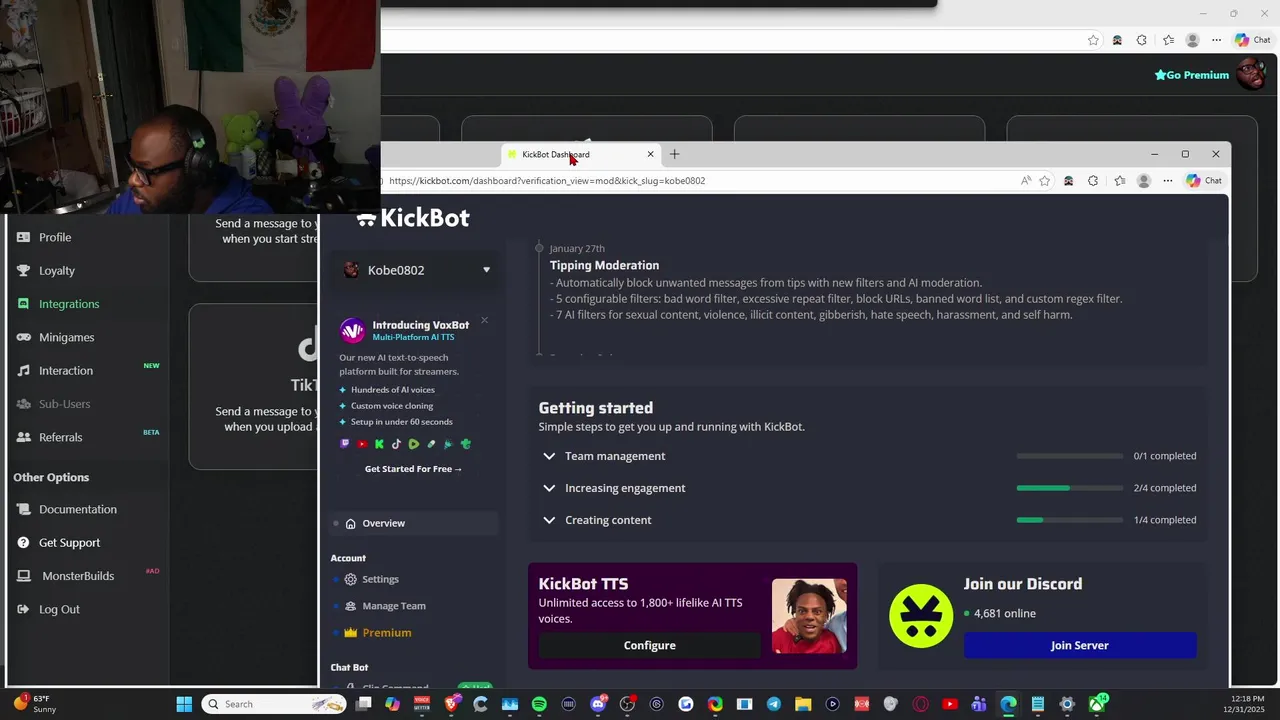The image size is (1280, 720).
Task: Open the three-dots menu in KickBot window
Action: tap(1167, 181)
